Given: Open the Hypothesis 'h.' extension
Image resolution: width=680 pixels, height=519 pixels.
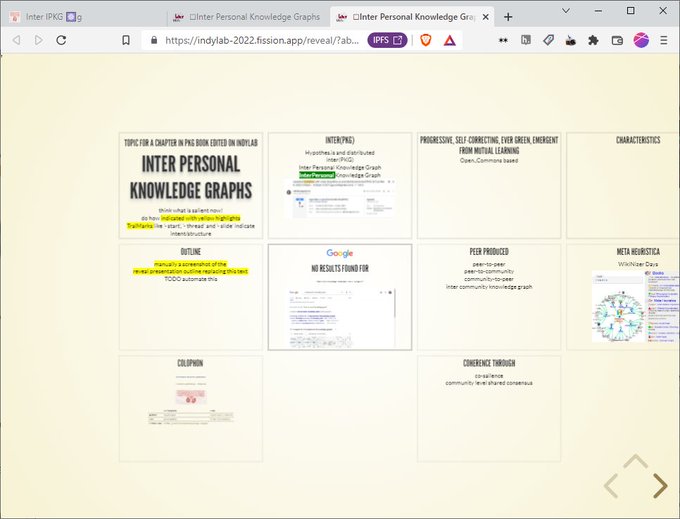Looking at the screenshot, I should (526, 40).
